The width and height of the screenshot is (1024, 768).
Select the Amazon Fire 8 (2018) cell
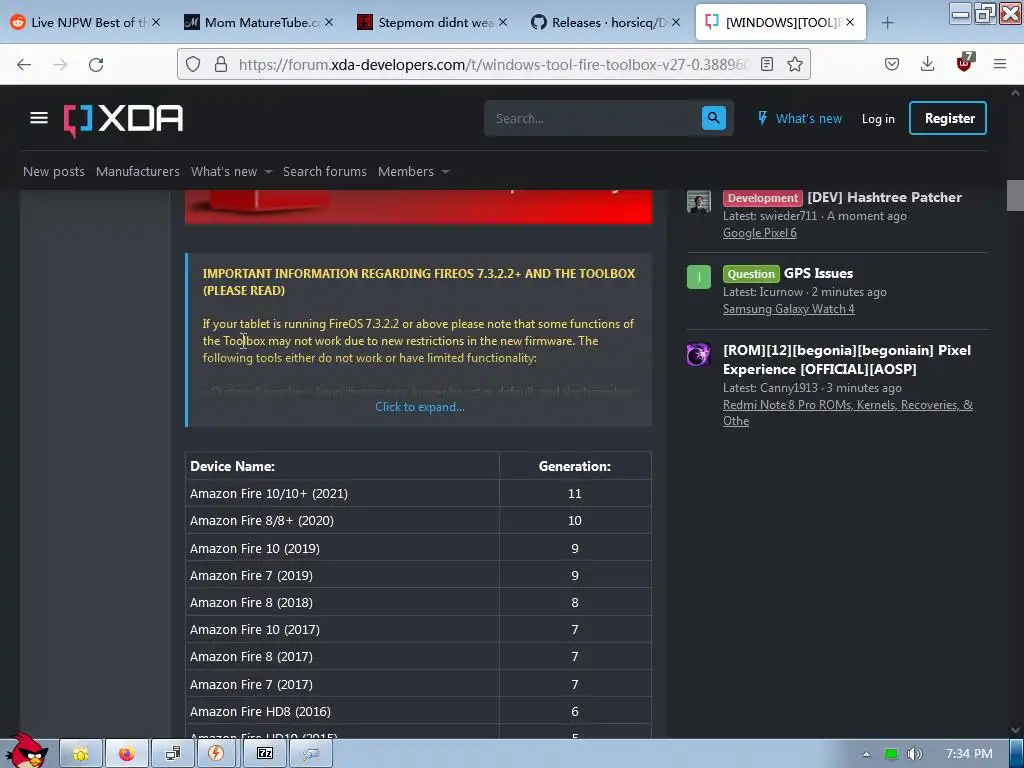coord(342,602)
